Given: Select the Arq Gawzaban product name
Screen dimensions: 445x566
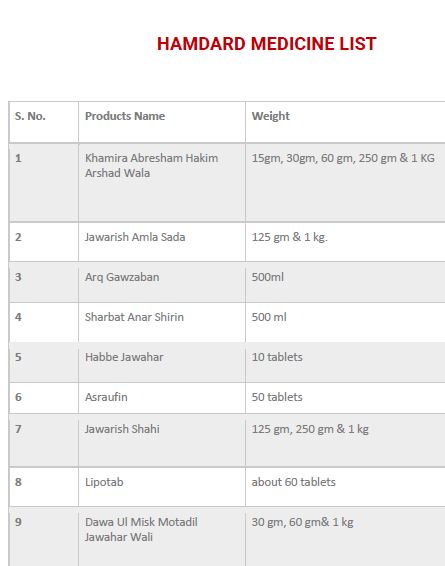Looking at the screenshot, I should click(122, 277).
